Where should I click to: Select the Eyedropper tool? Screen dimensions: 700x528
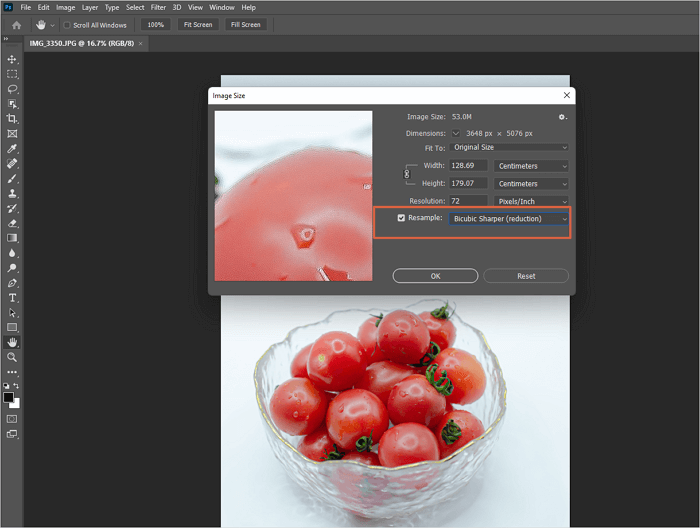click(x=12, y=148)
